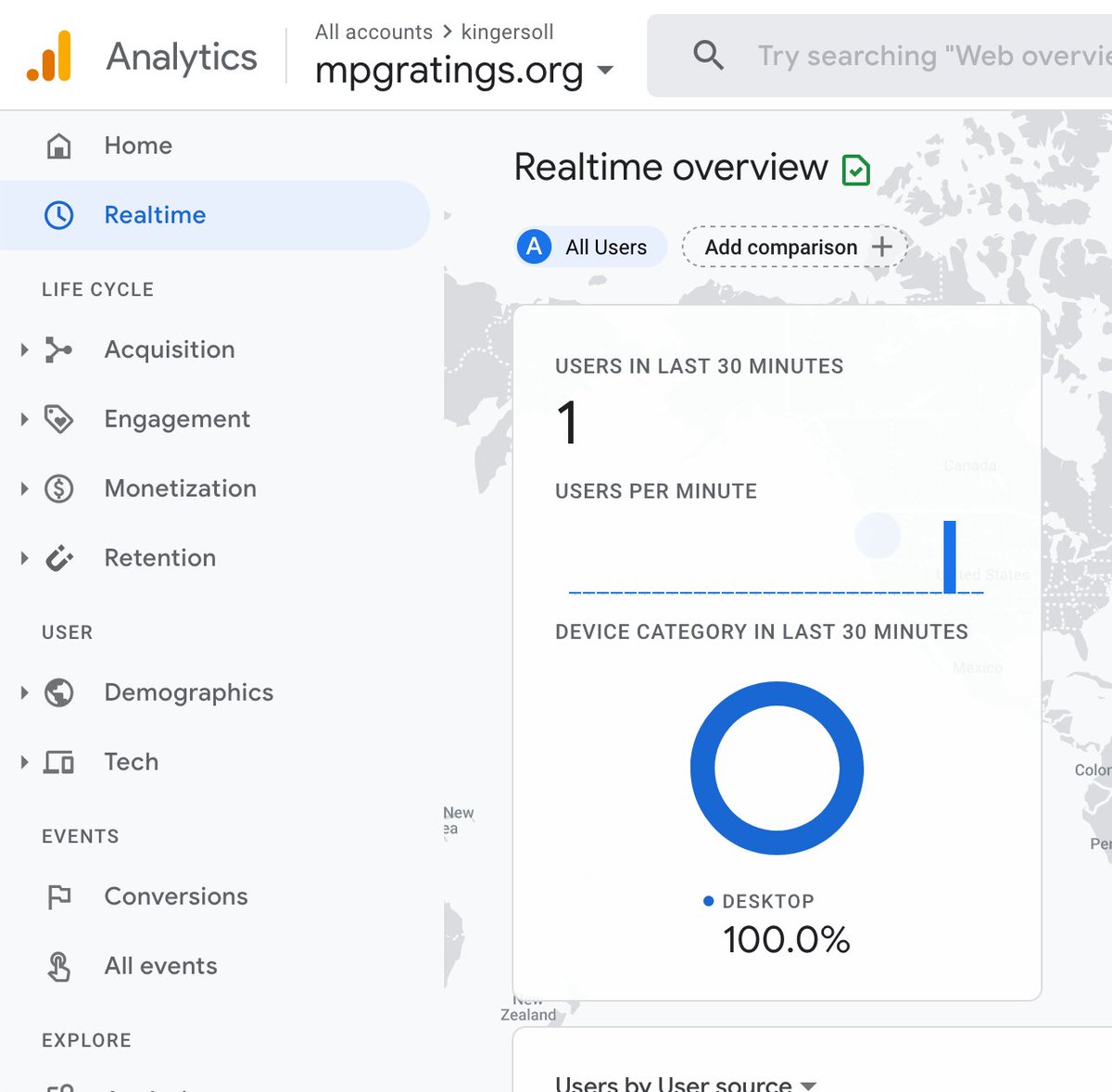The image size is (1112, 1092).
Task: Open the kingersoll account link
Action: point(507,32)
